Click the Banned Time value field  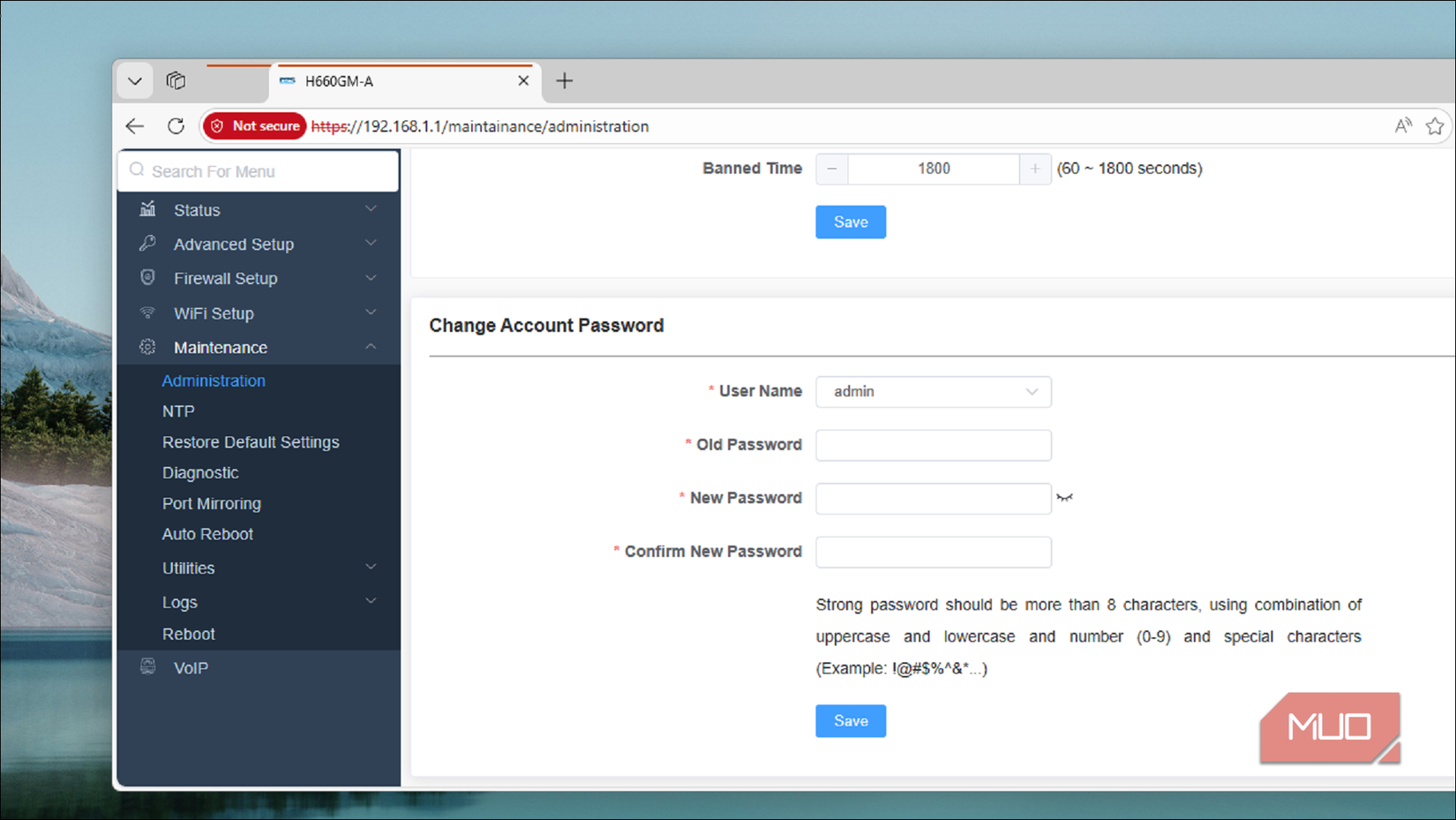(934, 169)
